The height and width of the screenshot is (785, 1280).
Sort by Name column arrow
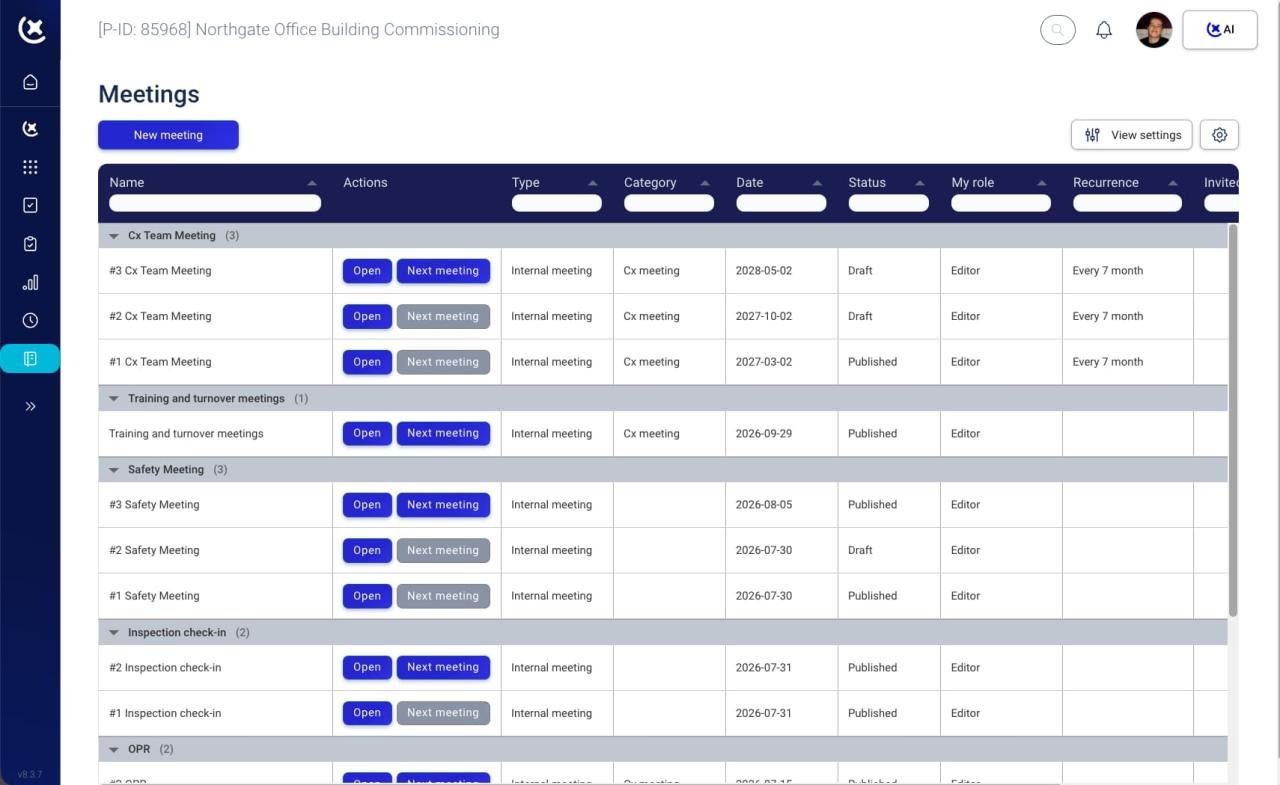(x=312, y=183)
